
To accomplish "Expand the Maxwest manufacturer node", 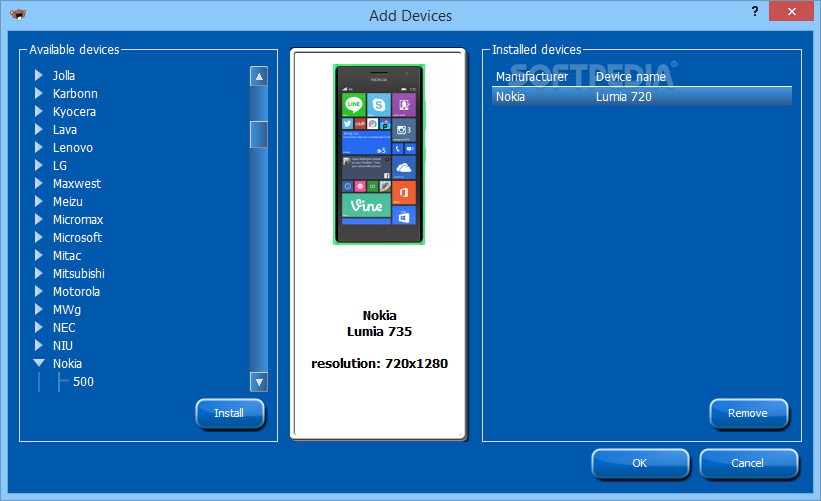I will click(x=38, y=183).
